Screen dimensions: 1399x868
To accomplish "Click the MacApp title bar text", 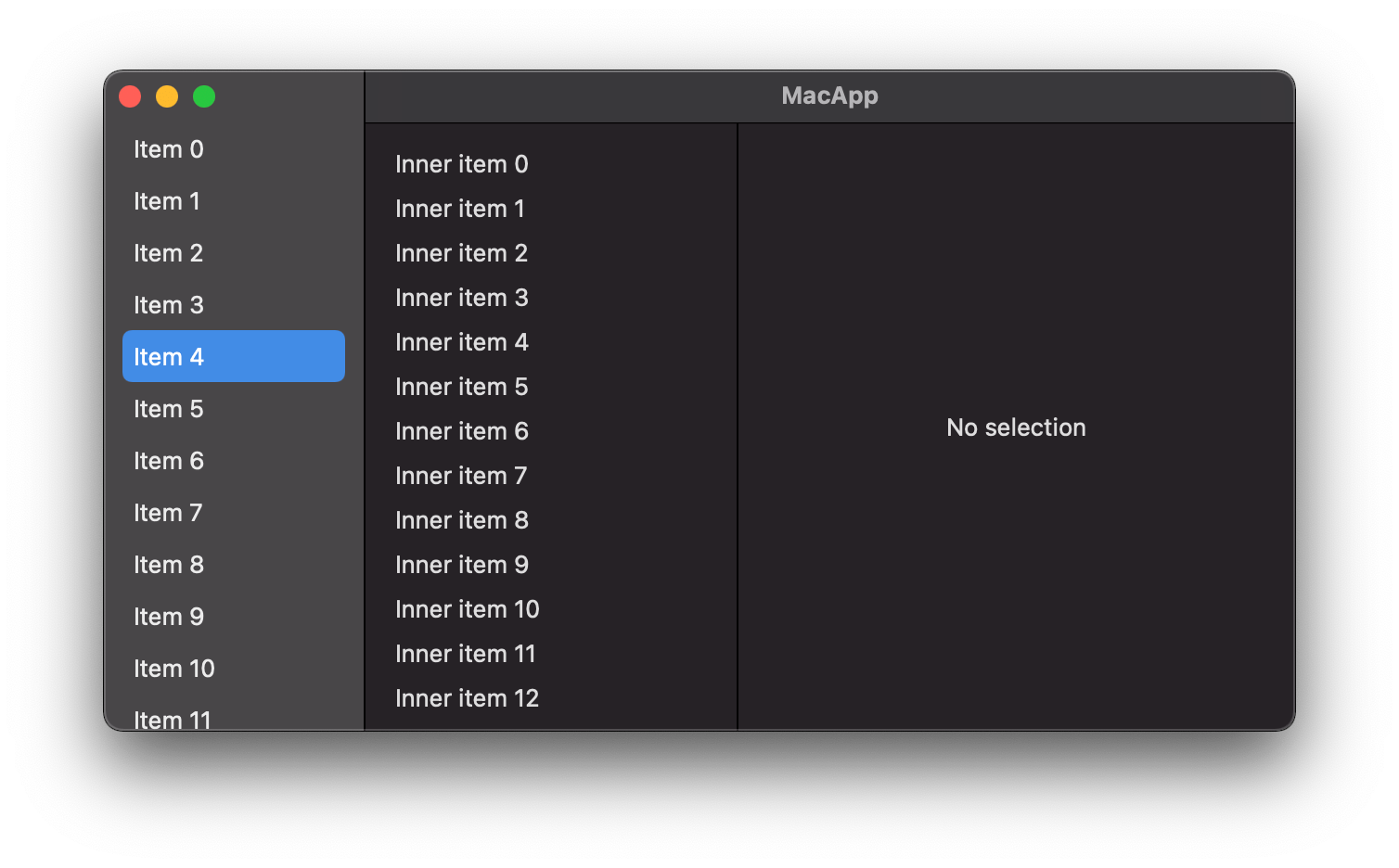I will (x=829, y=96).
